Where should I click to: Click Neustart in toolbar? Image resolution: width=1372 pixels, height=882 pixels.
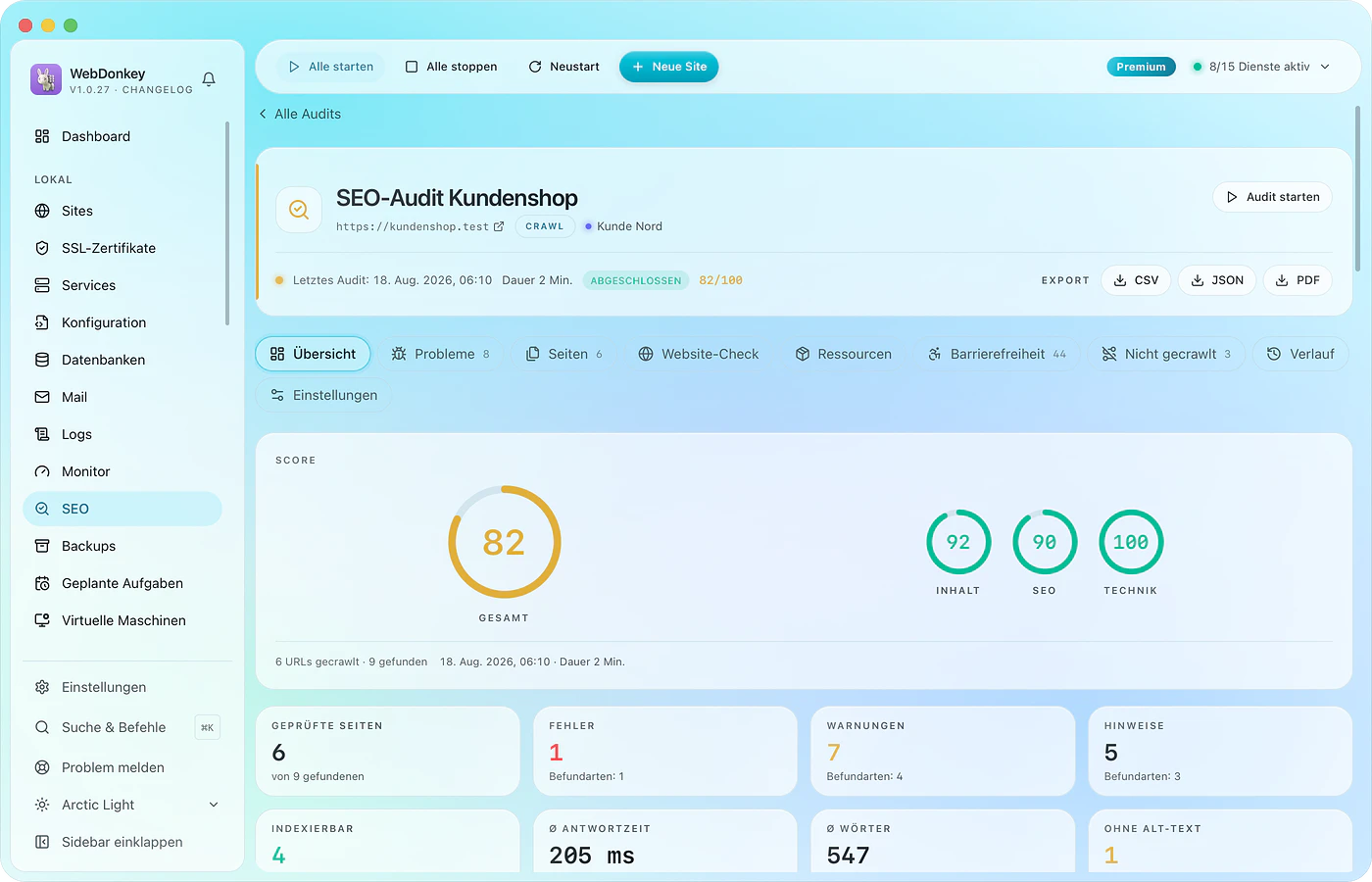pyautogui.click(x=564, y=67)
